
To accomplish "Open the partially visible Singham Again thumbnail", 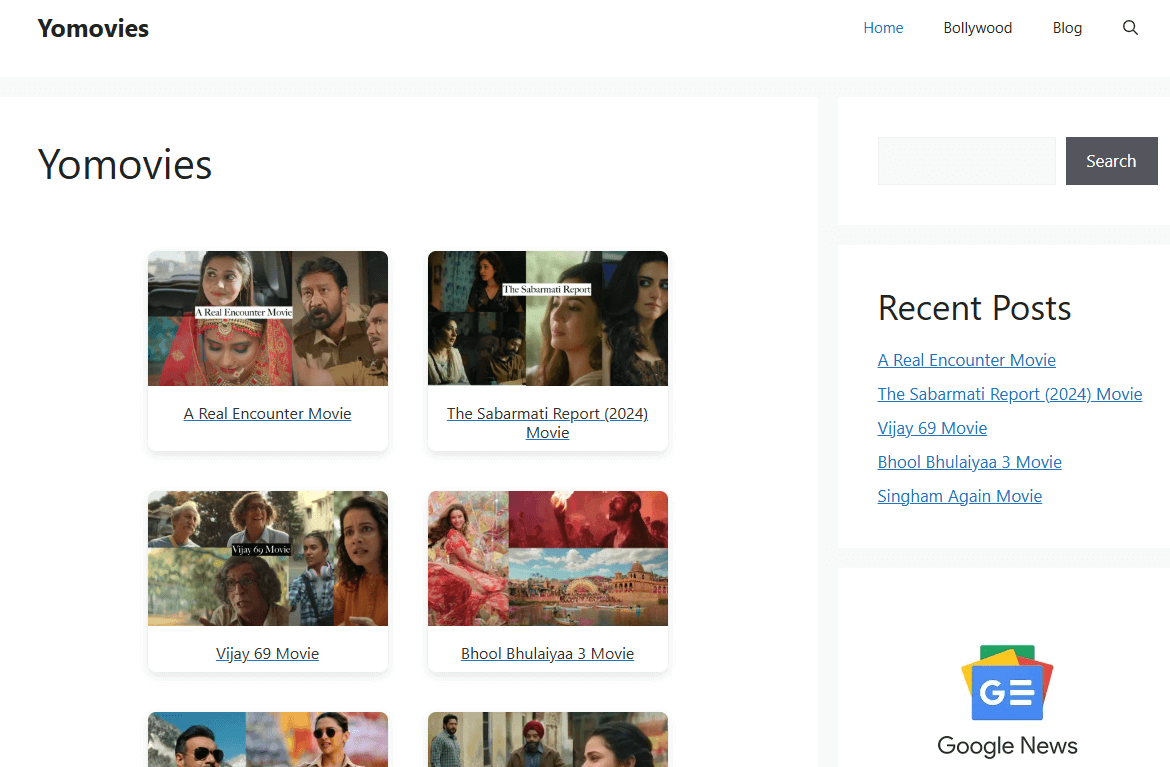I will tap(268, 739).
